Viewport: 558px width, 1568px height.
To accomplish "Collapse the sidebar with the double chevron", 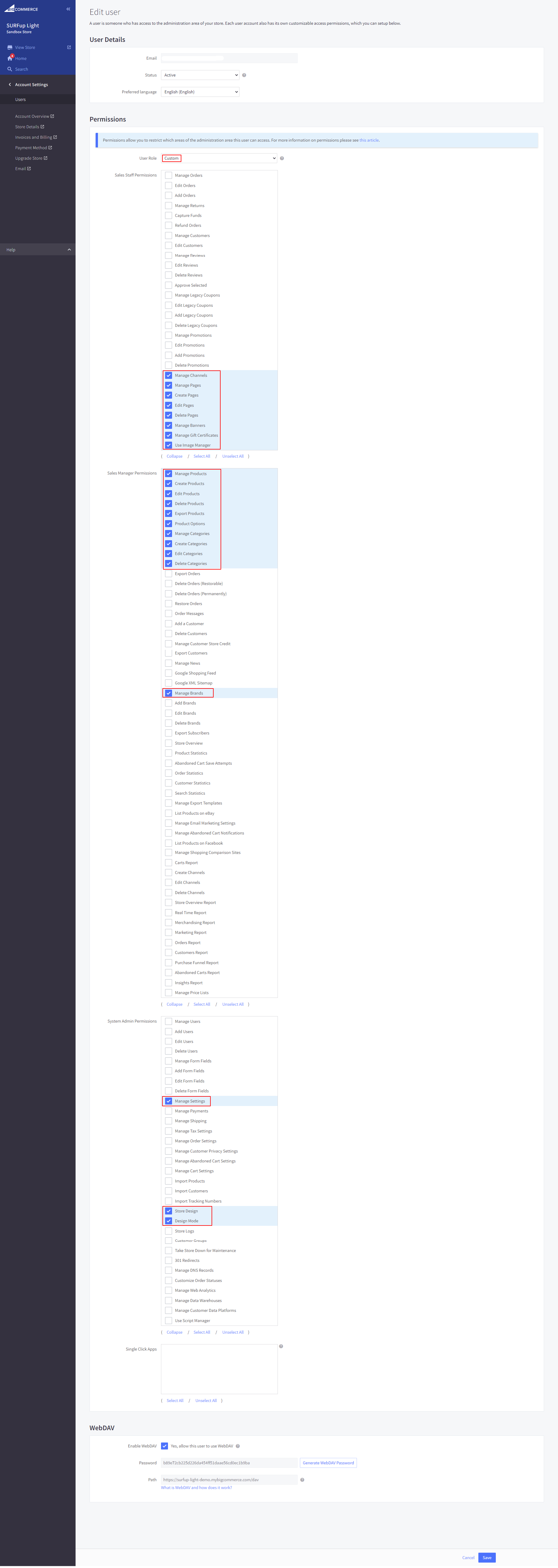I will 68,9.
